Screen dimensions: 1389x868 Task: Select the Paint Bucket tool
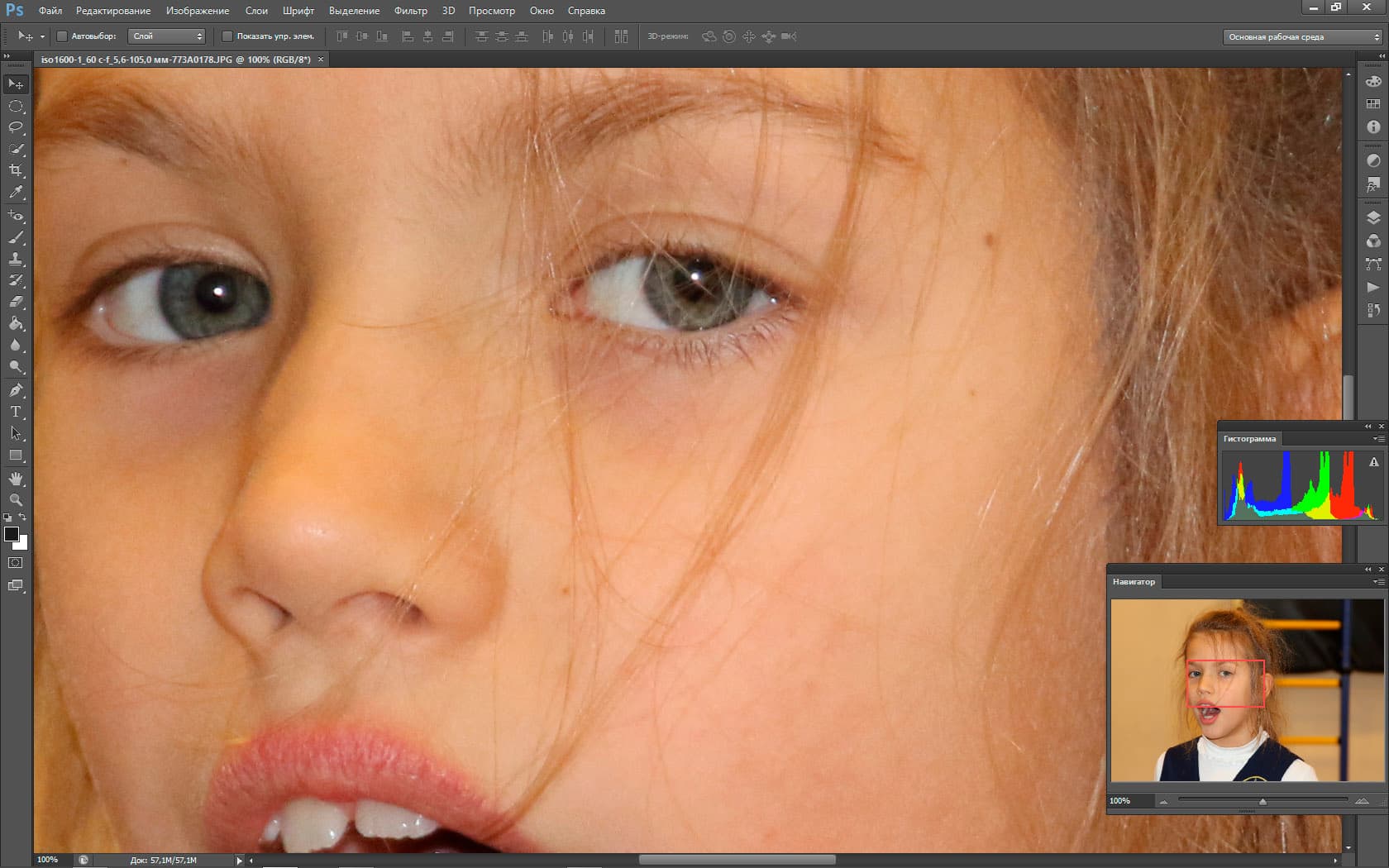pyautogui.click(x=16, y=323)
